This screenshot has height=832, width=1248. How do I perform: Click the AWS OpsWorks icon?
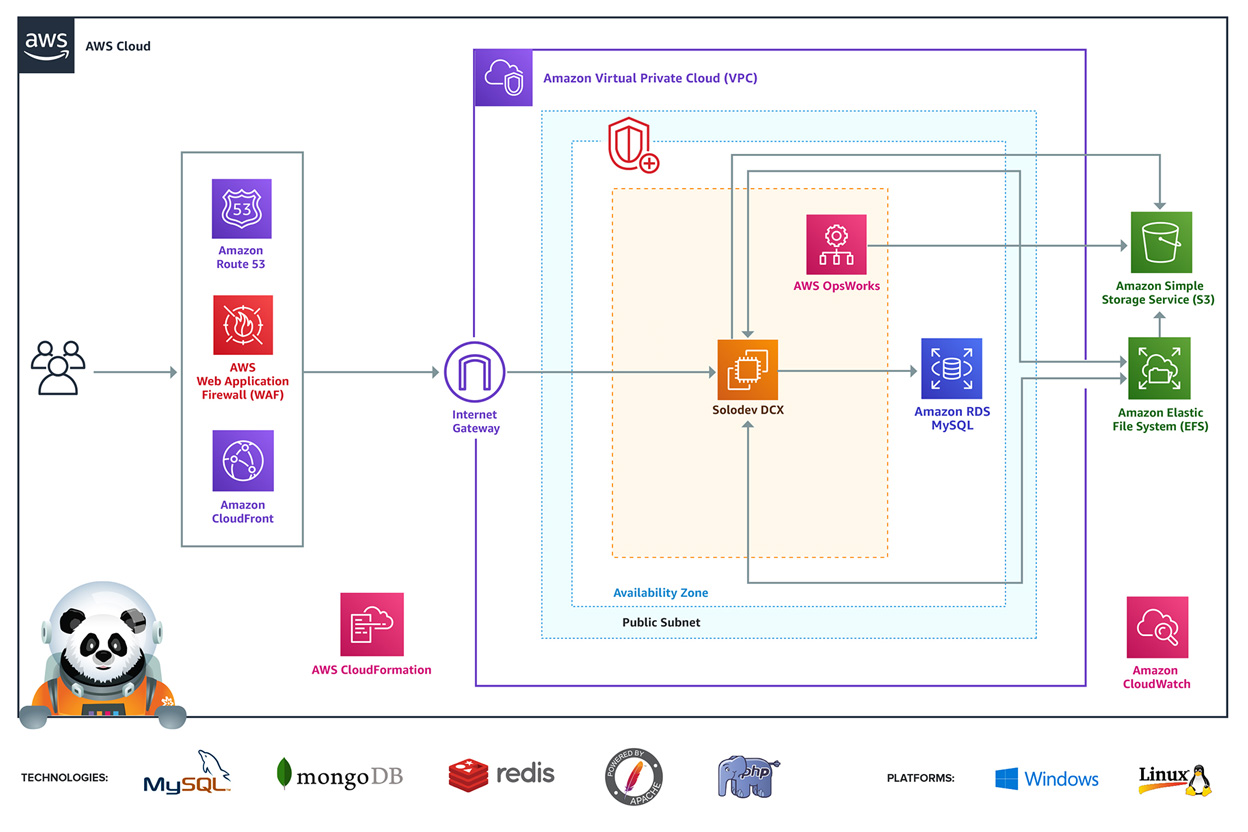(837, 244)
